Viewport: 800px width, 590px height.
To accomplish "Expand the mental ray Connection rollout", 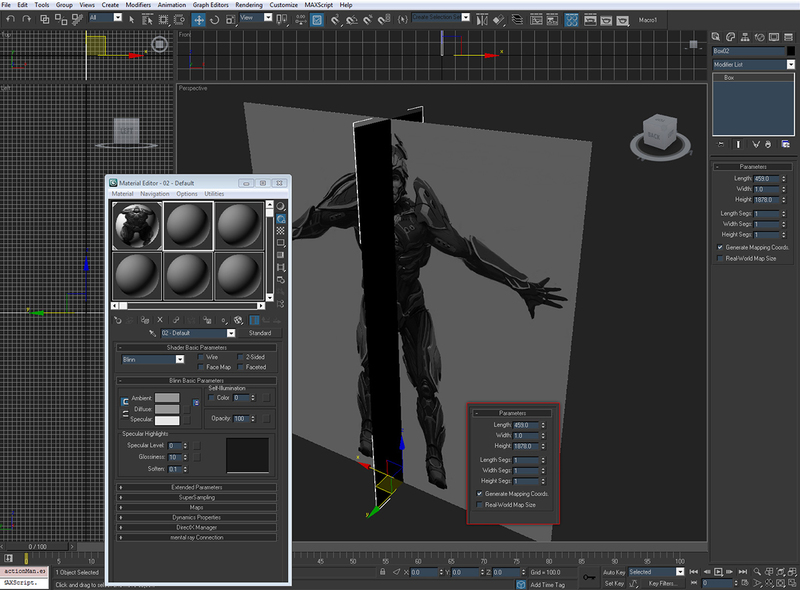I will pyautogui.click(x=196, y=537).
